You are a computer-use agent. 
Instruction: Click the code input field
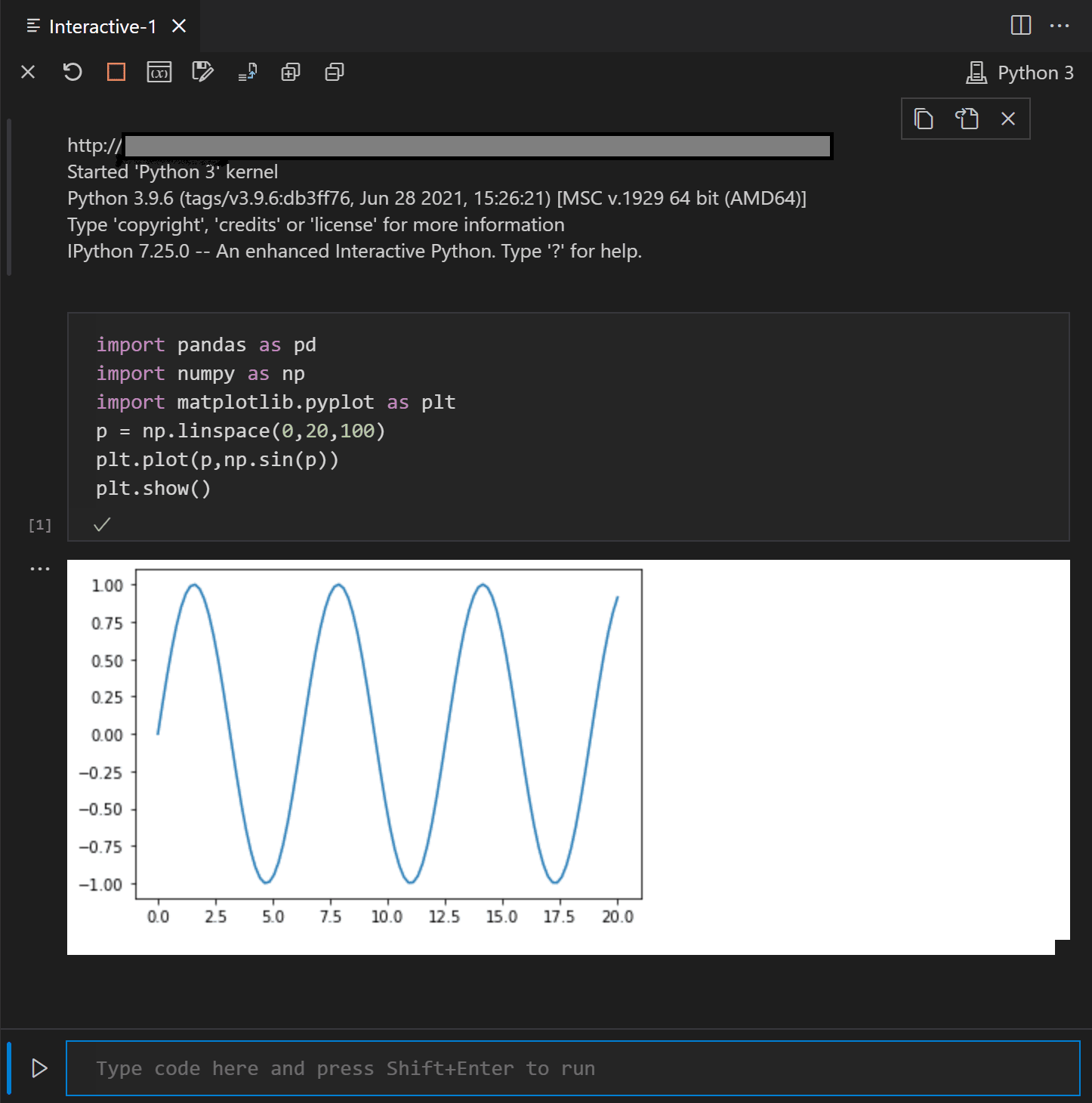pyautogui.click(x=529, y=1068)
